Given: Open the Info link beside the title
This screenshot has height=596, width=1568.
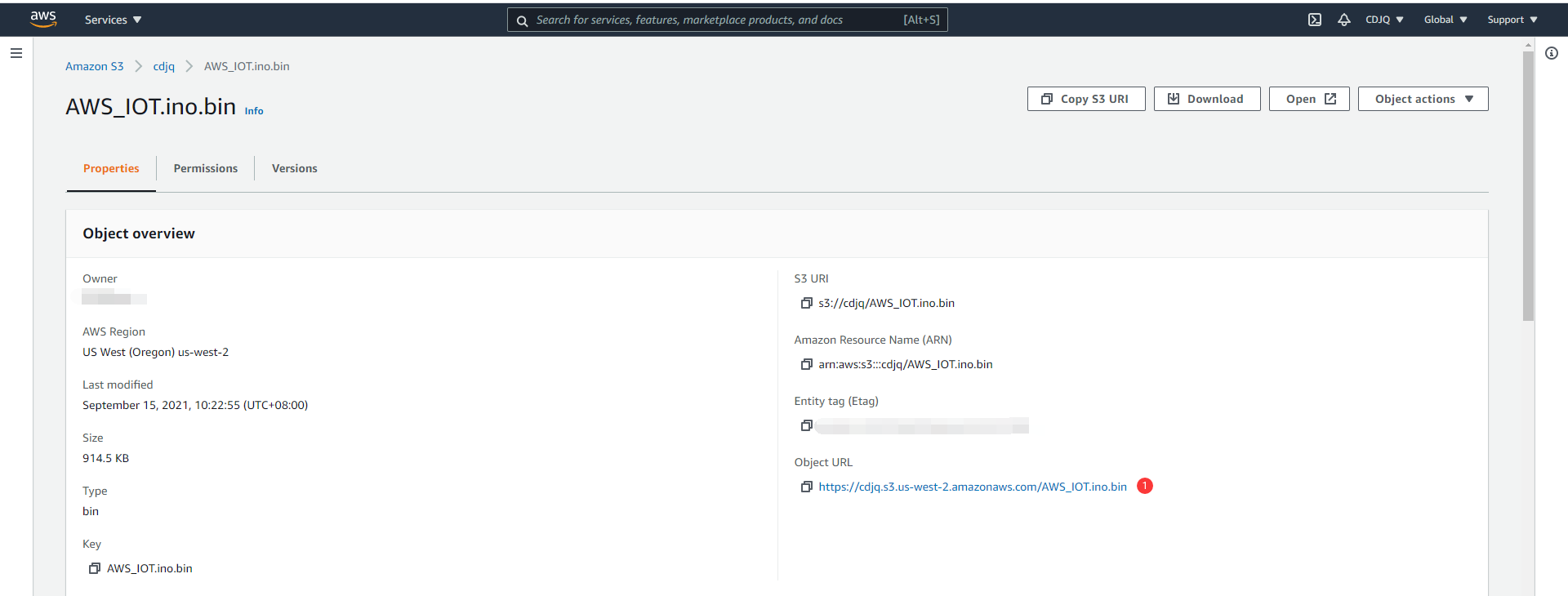Looking at the screenshot, I should (254, 111).
